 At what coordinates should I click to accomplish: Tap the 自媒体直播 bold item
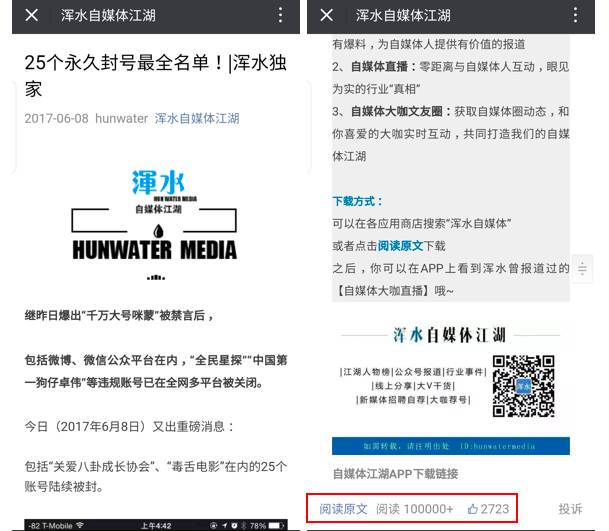[x=379, y=67]
